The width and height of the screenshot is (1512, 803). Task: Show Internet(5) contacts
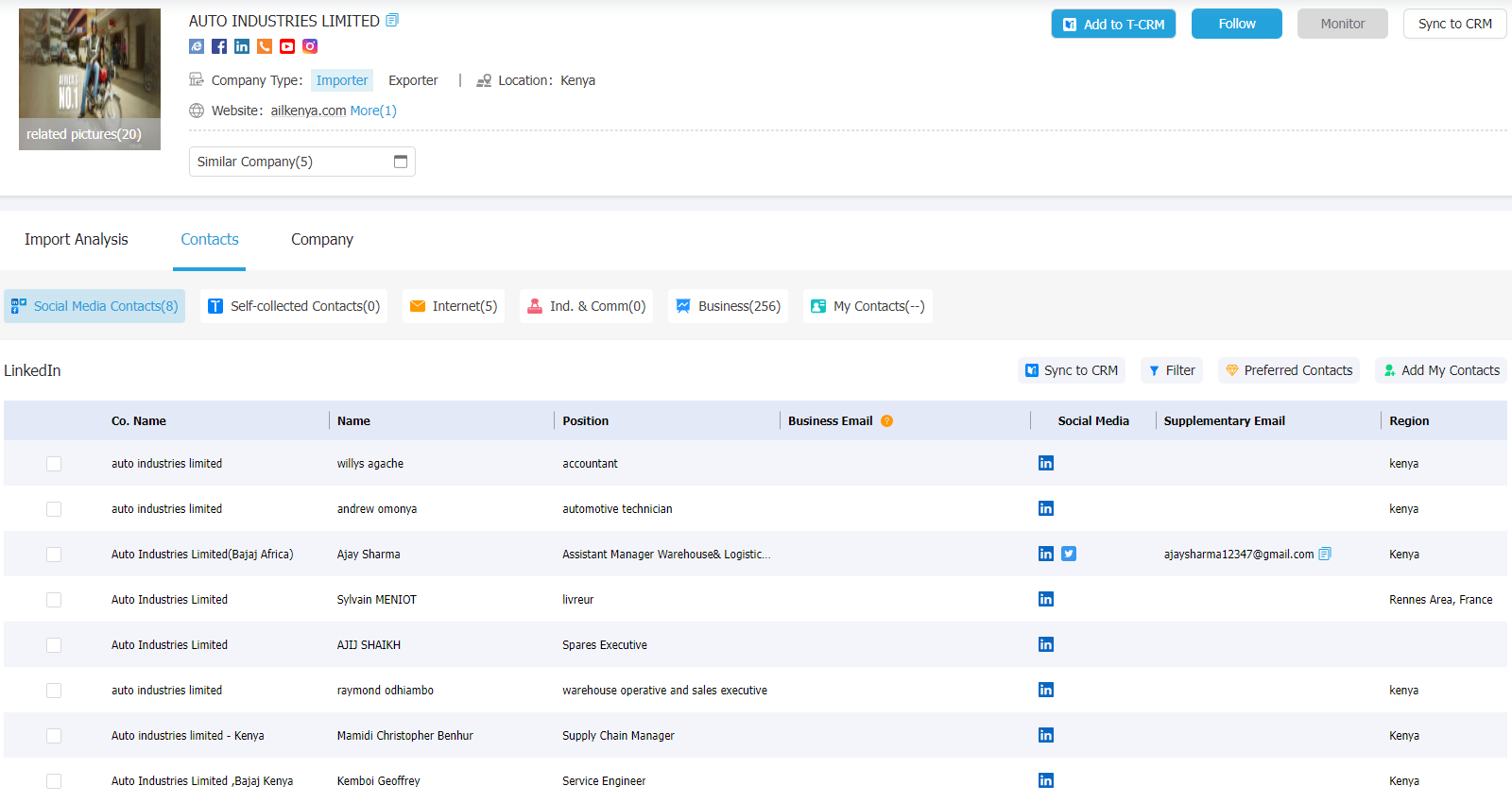454,306
